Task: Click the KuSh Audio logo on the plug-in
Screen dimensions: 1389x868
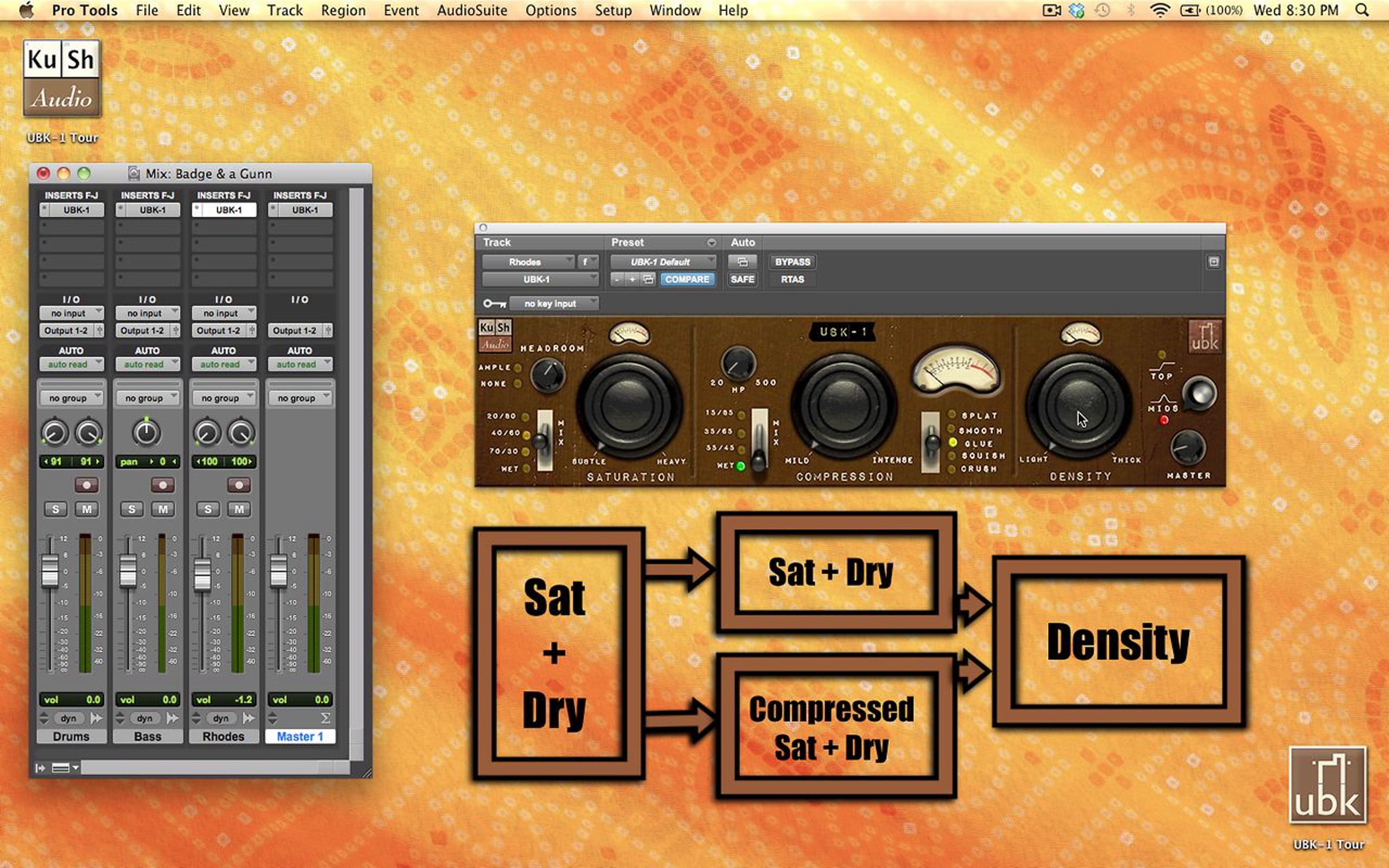Action: (495, 336)
